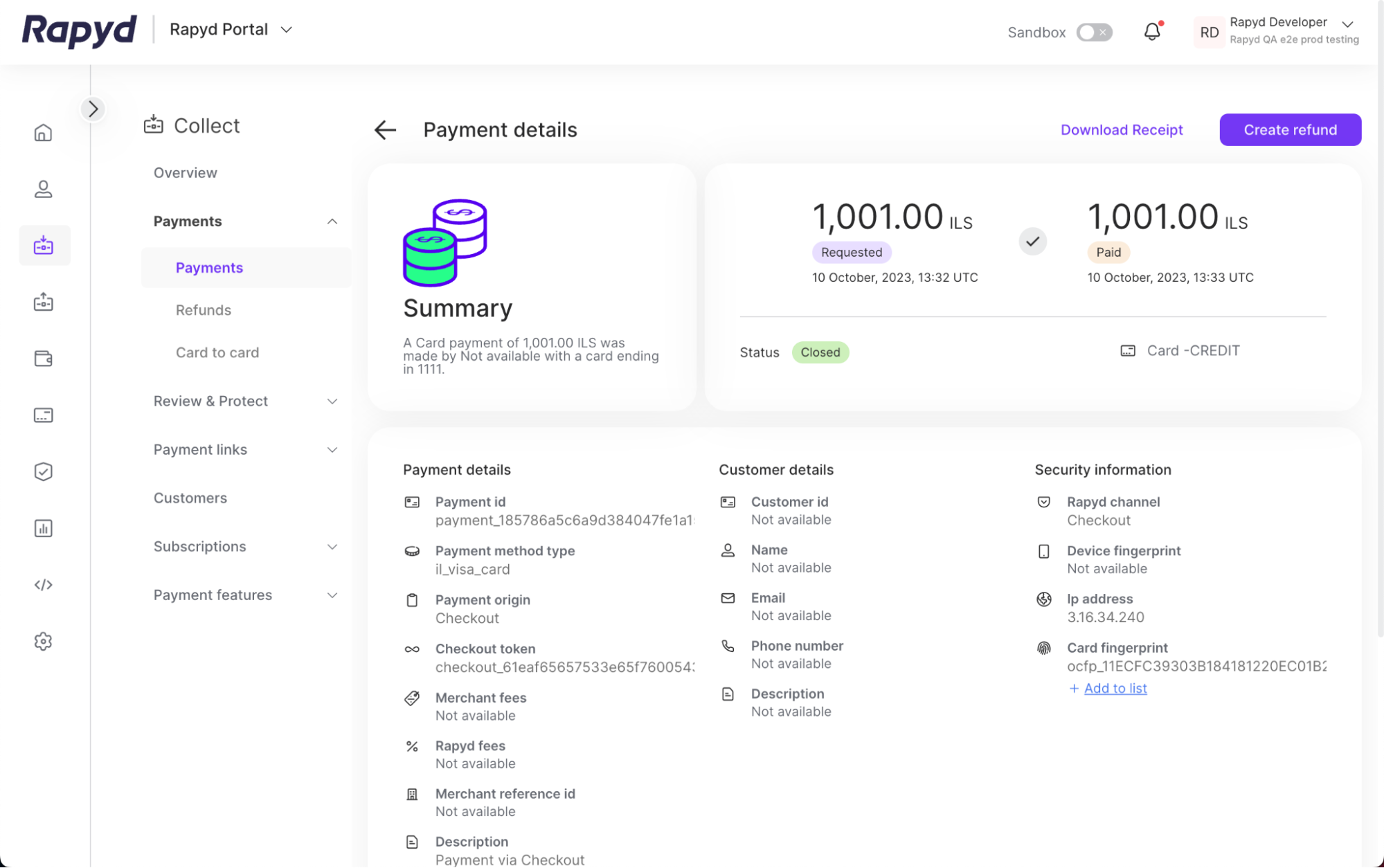Screen dimensions: 1384x868
Task: Click the shield checkmark sidebar icon
Action: tap(43, 471)
